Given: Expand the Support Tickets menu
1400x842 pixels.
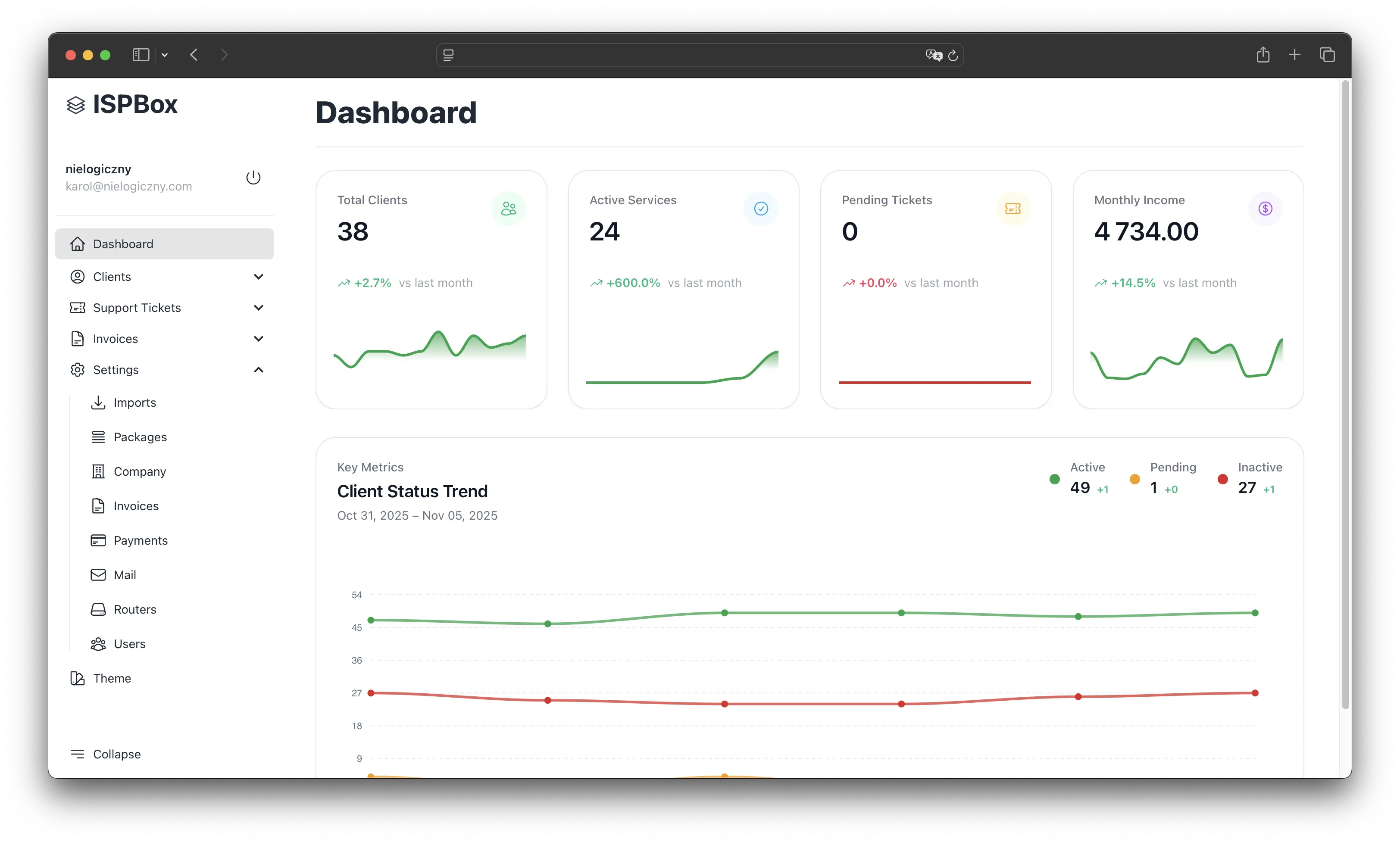Looking at the screenshot, I should (x=259, y=308).
